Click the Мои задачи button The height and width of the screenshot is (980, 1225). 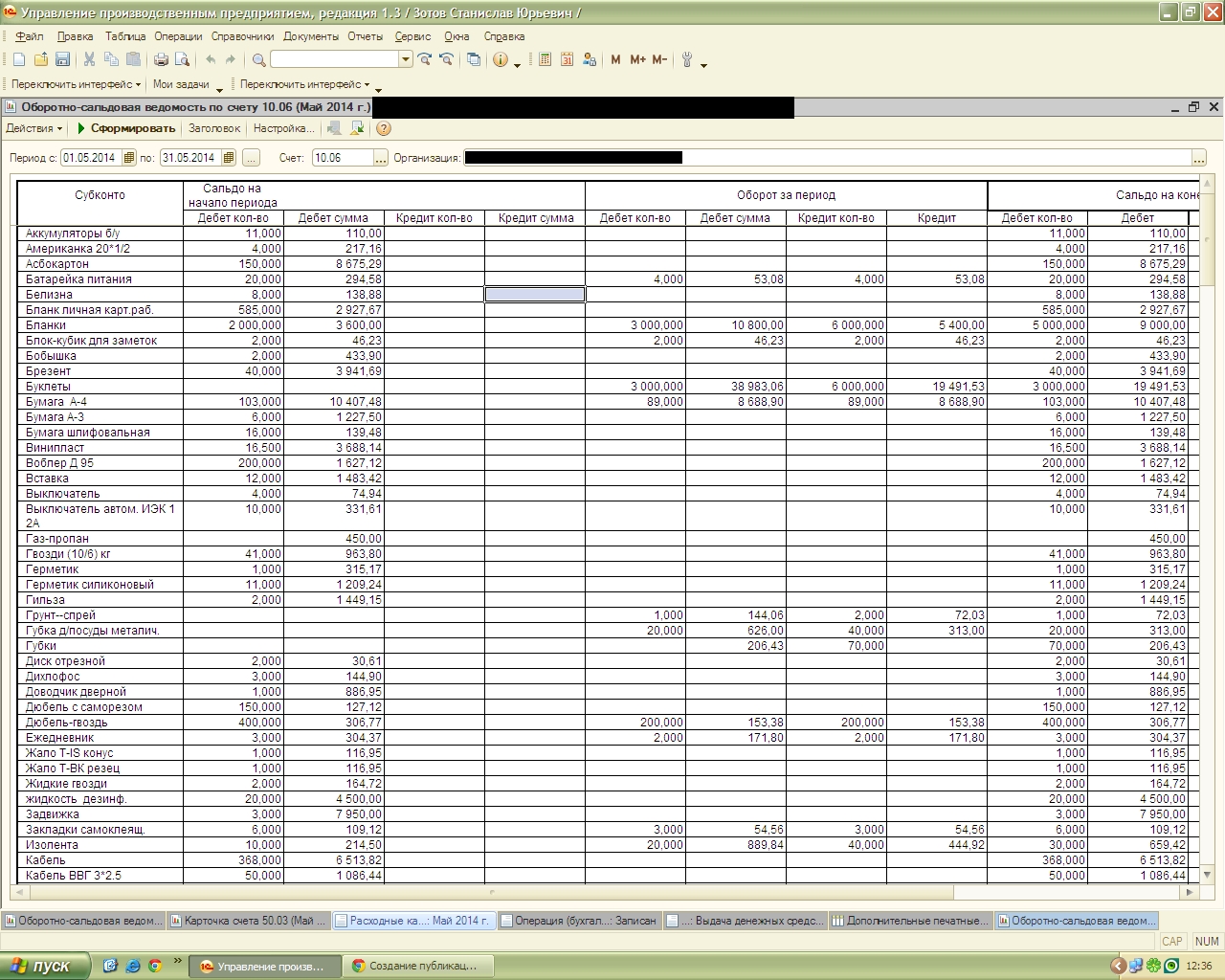pyautogui.click(x=181, y=84)
